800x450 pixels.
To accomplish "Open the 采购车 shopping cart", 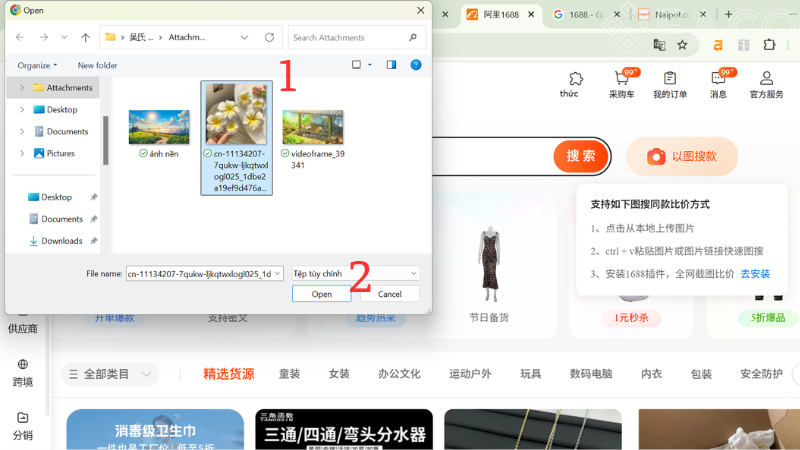I will (621, 85).
